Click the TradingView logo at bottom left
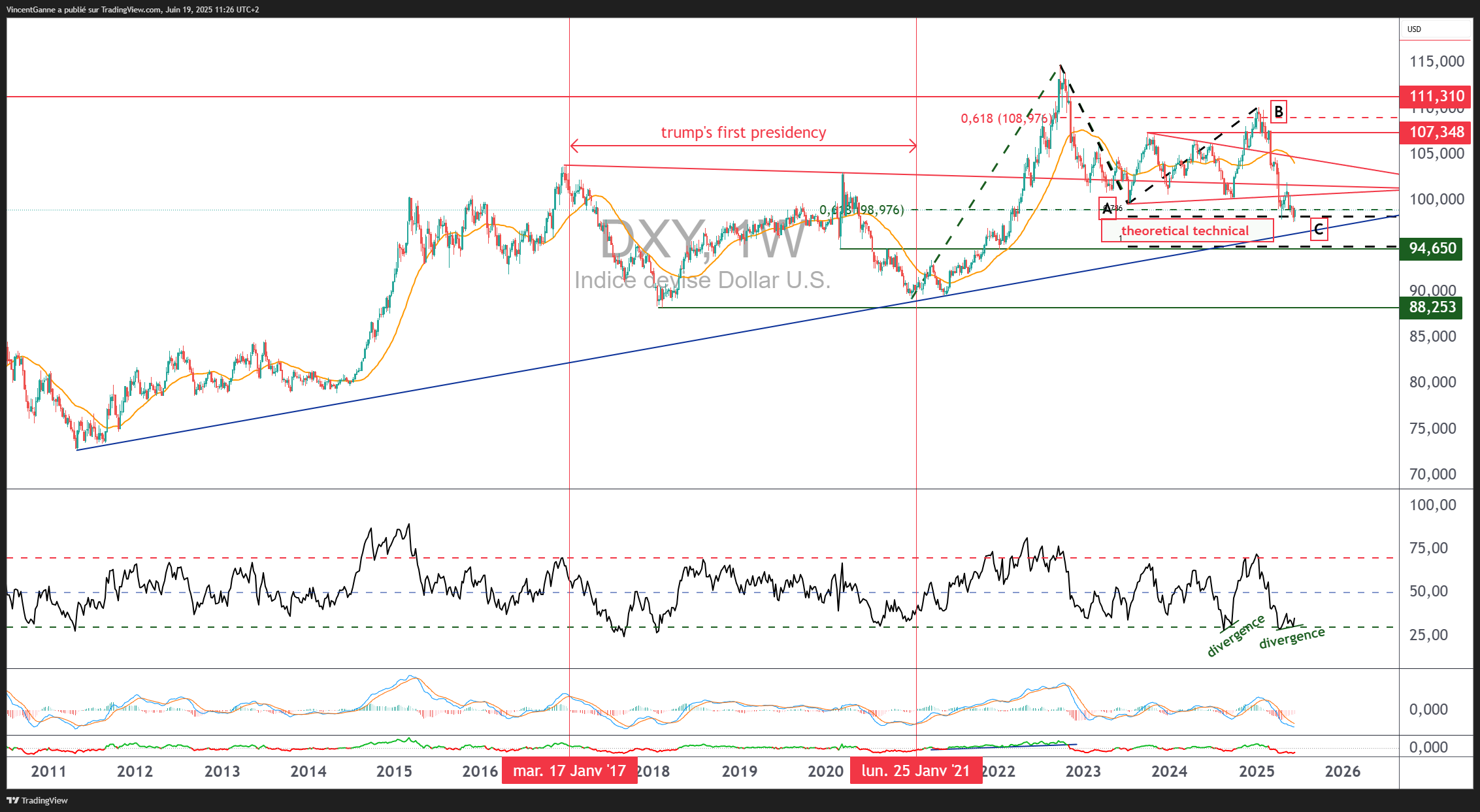 (37, 800)
